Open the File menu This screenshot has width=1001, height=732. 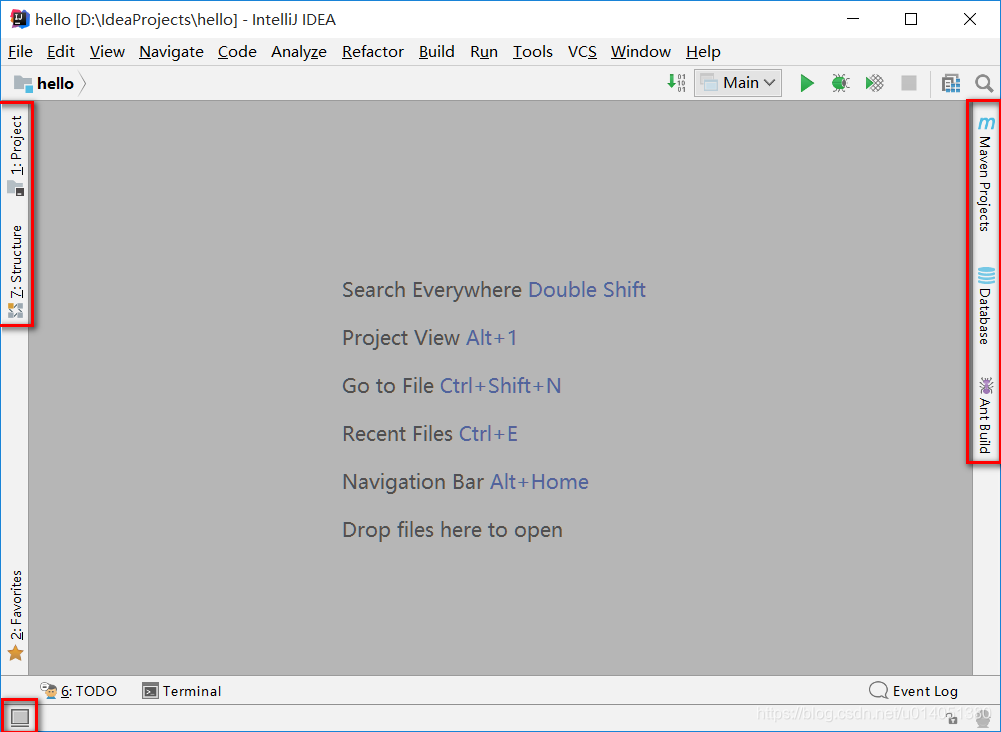(20, 52)
